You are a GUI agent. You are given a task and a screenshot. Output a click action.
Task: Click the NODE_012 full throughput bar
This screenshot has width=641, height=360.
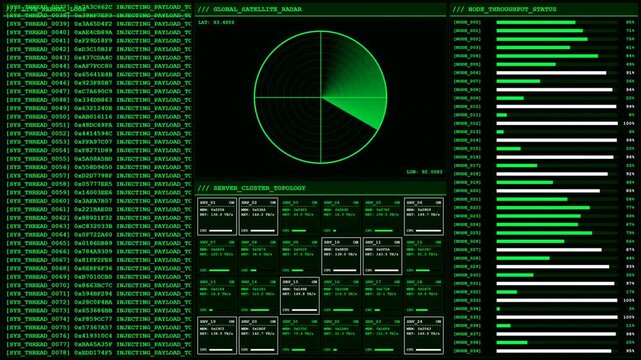pyautogui.click(x=557, y=123)
